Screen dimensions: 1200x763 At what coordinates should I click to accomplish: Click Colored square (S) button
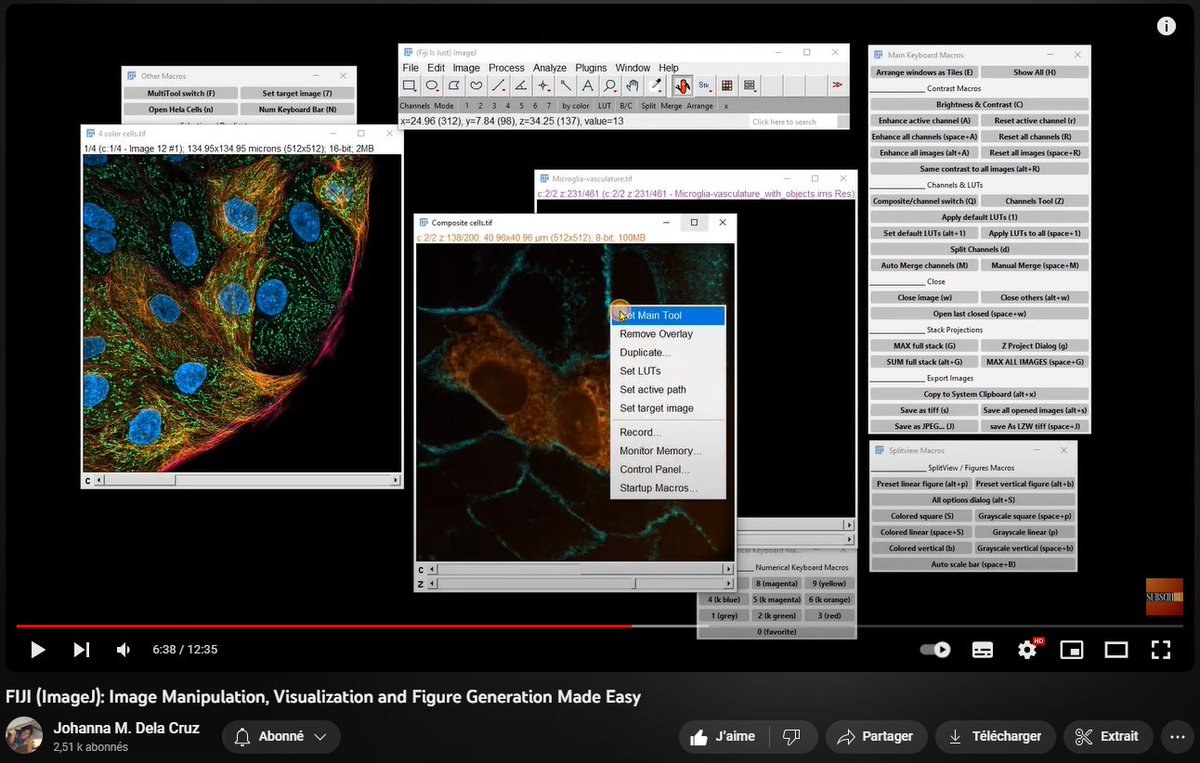[922, 516]
